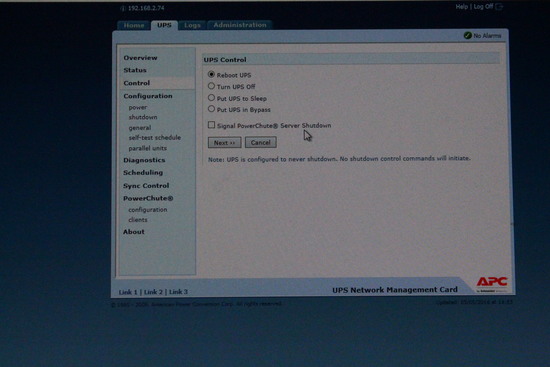550x367 pixels.
Task: Open About in the sidebar
Action: click(x=134, y=232)
